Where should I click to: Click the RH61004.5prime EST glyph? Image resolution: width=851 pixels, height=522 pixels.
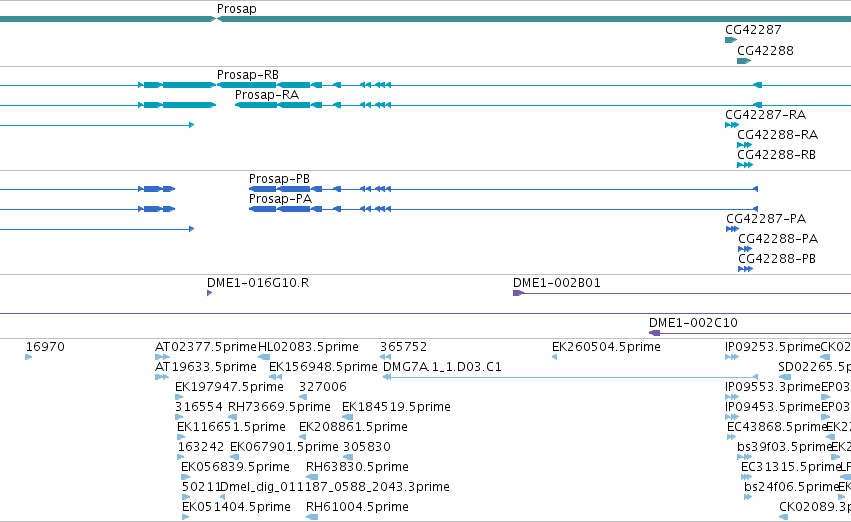(312, 517)
